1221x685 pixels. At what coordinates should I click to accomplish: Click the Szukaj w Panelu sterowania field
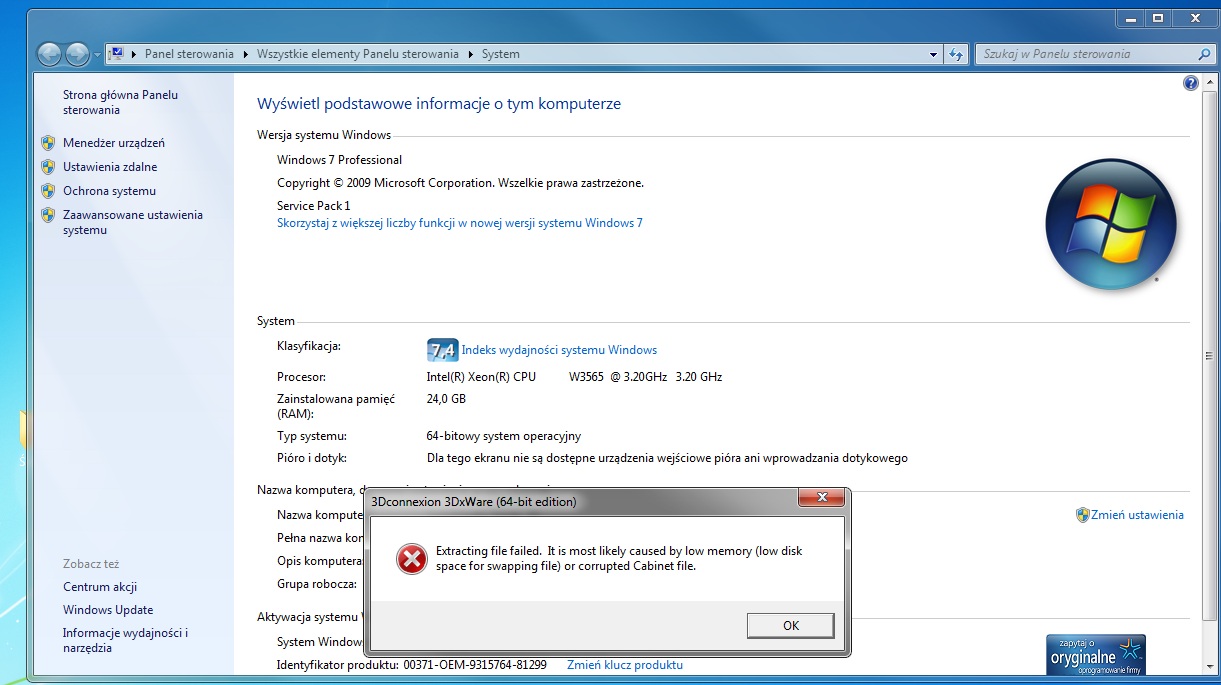click(1087, 54)
